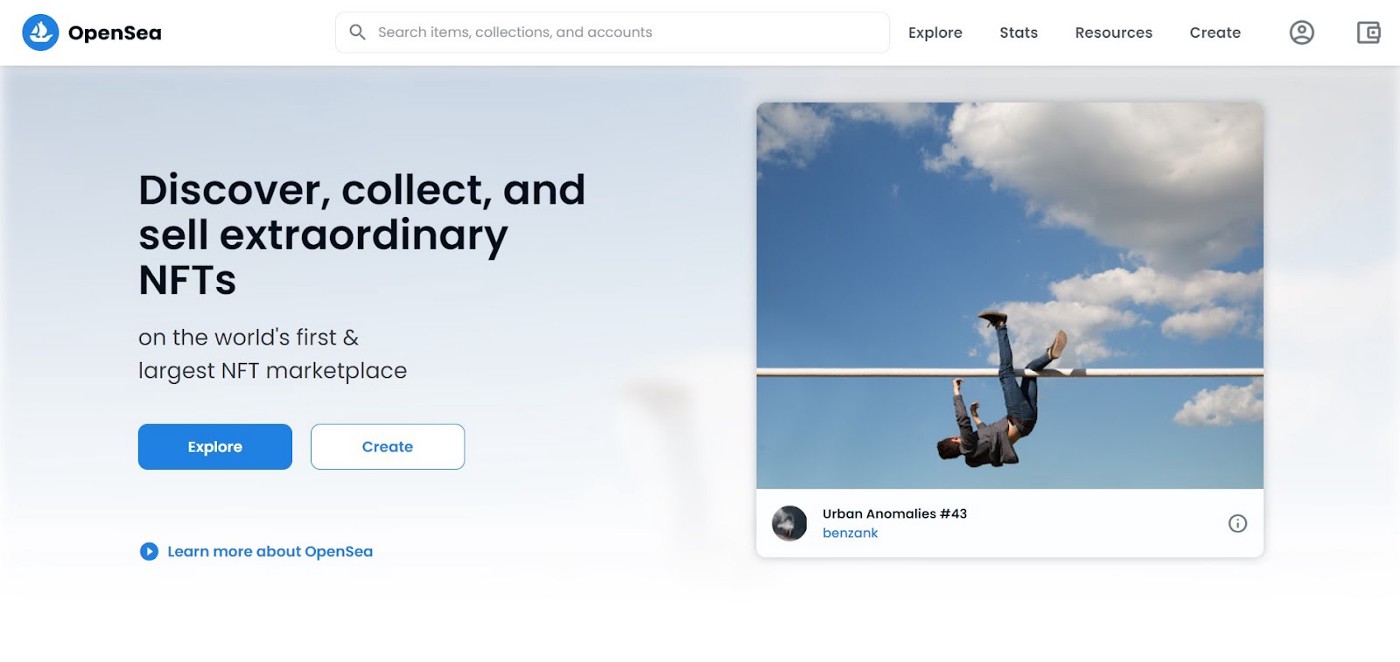Open the account profile icon

point(1301,33)
